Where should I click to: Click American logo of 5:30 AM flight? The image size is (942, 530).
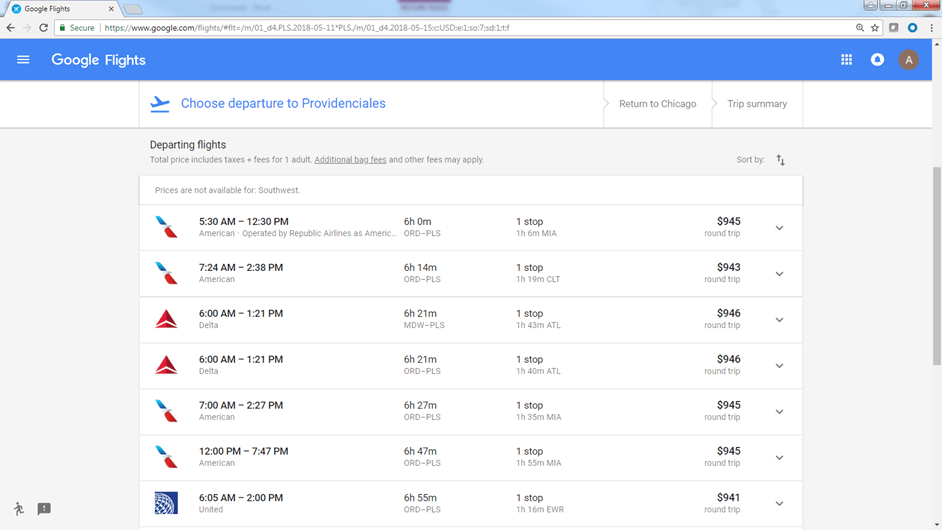pos(166,227)
